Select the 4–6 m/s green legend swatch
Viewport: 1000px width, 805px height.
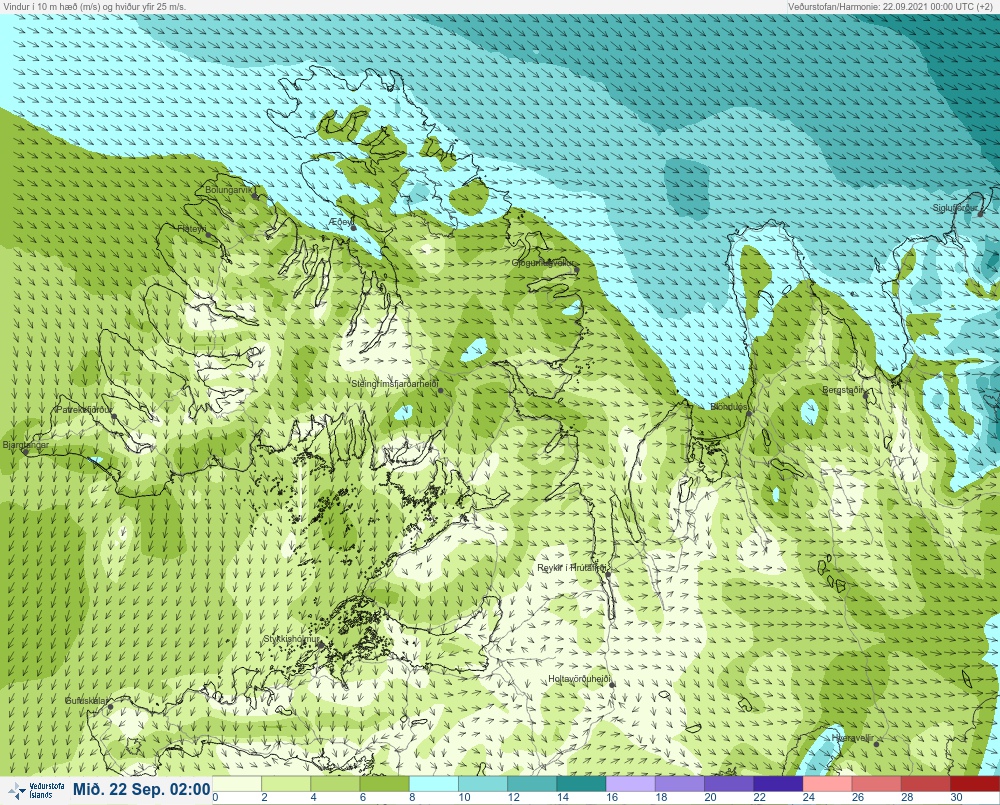tap(335, 784)
